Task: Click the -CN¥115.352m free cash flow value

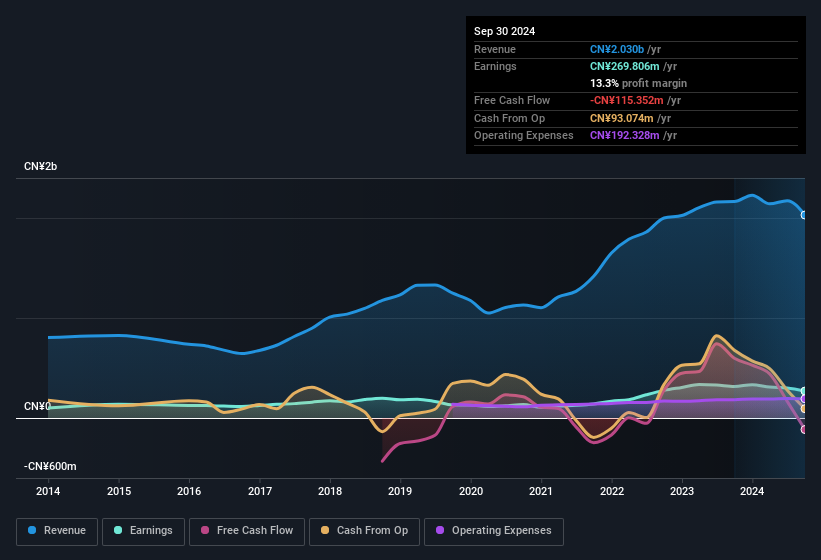Action: click(627, 100)
